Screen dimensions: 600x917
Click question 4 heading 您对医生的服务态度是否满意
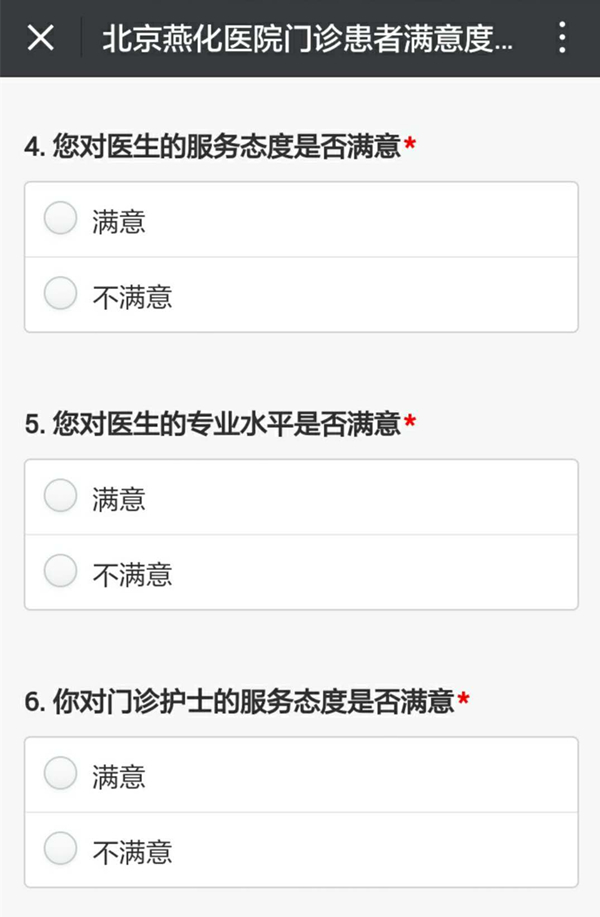coord(213,146)
